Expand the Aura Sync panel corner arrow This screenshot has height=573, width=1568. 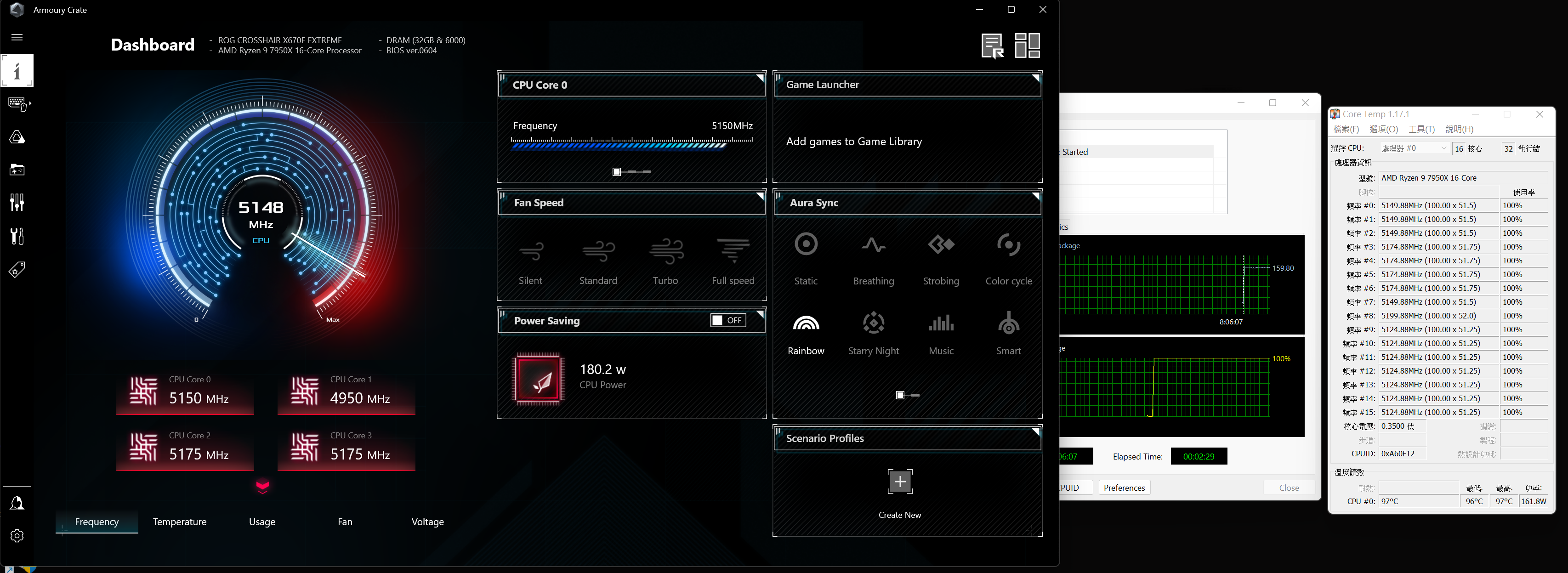click(x=1036, y=196)
